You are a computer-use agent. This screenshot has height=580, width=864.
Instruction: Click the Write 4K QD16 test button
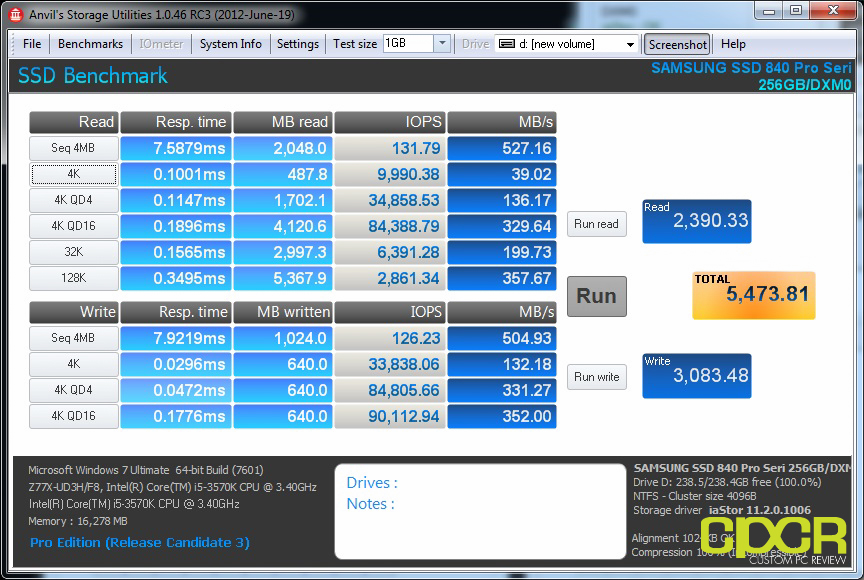click(x=73, y=416)
